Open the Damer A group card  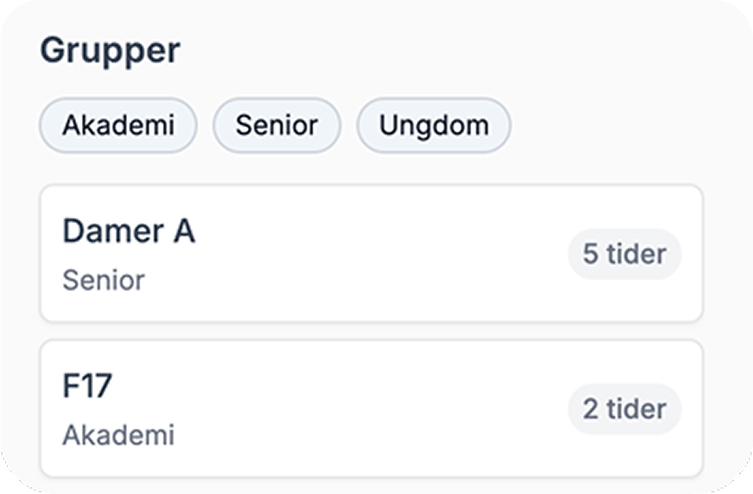pyautogui.click(x=371, y=254)
